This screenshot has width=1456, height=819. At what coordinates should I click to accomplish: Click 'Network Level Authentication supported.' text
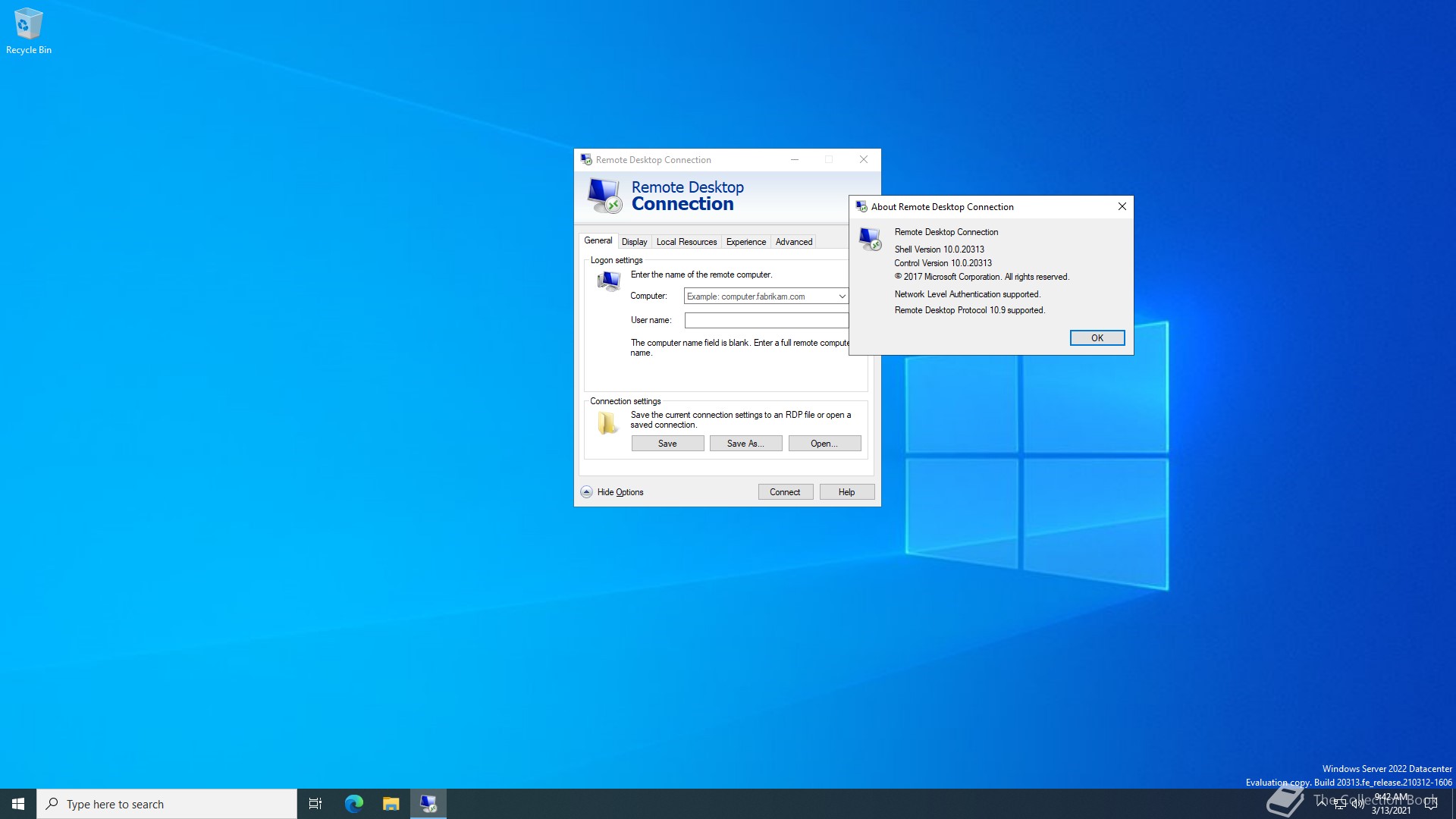(967, 294)
